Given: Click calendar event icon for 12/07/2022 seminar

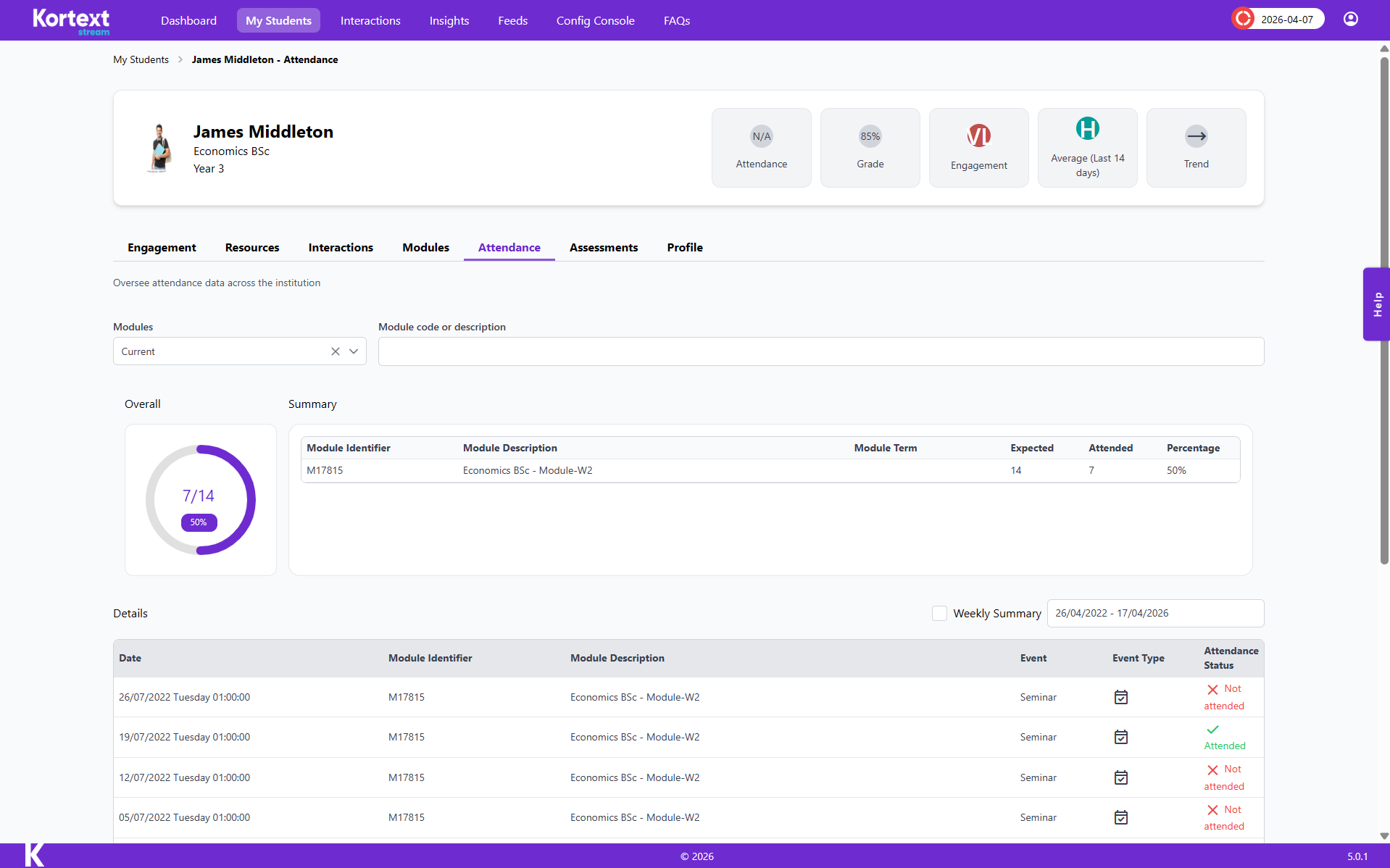Looking at the screenshot, I should (1120, 777).
